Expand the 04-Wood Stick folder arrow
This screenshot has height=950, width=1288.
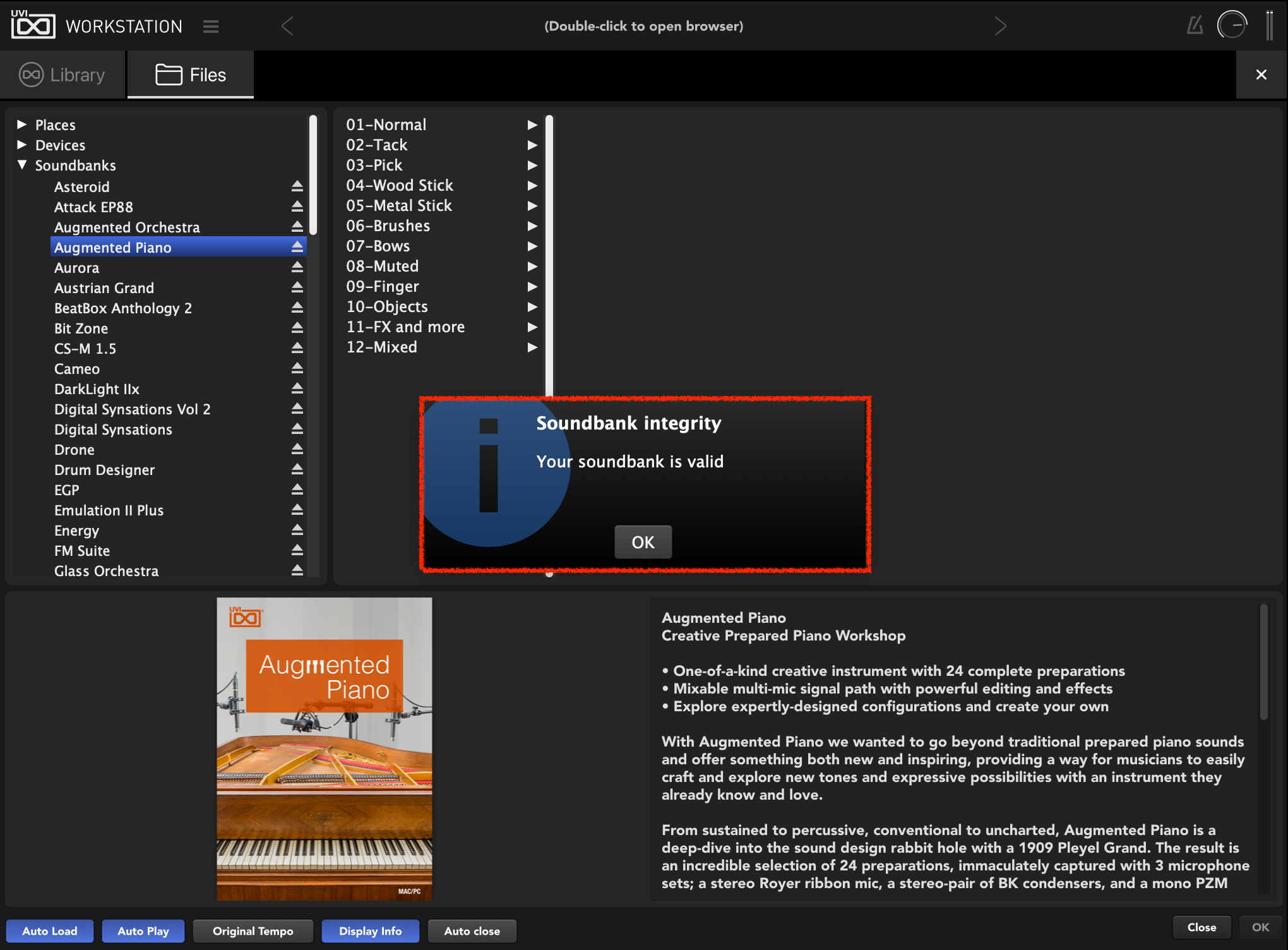pyautogui.click(x=532, y=185)
